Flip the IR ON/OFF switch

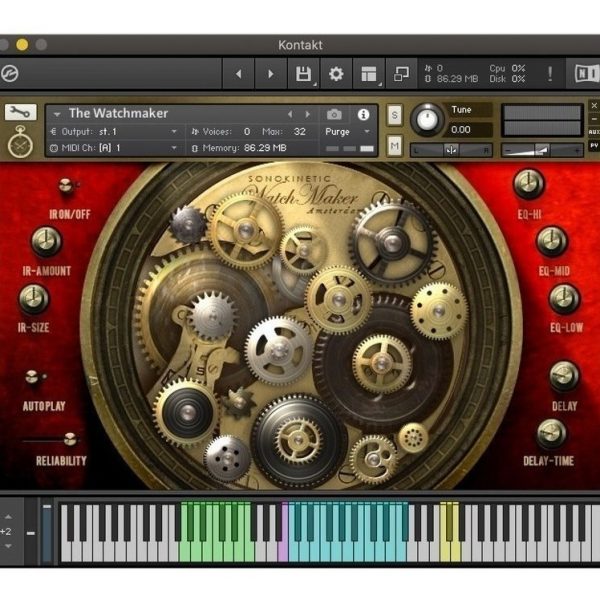67,186
